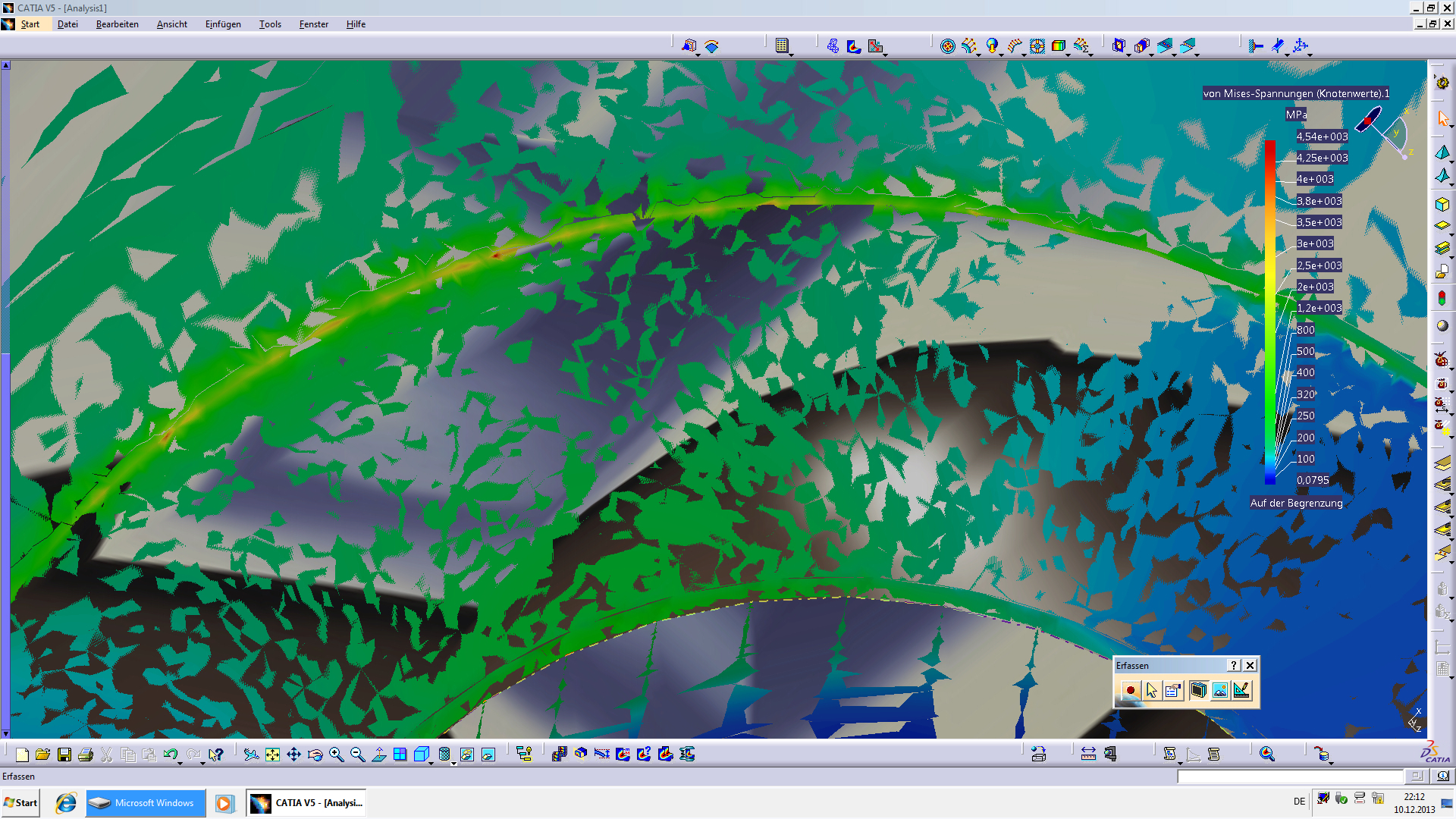
Task: Click the Open file folder icon
Action: tap(43, 755)
